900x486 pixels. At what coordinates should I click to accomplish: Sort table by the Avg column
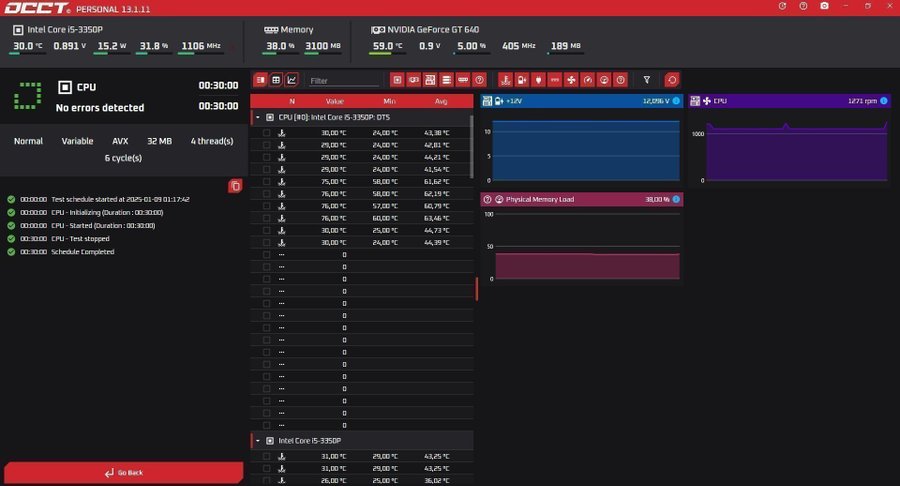click(x=441, y=101)
